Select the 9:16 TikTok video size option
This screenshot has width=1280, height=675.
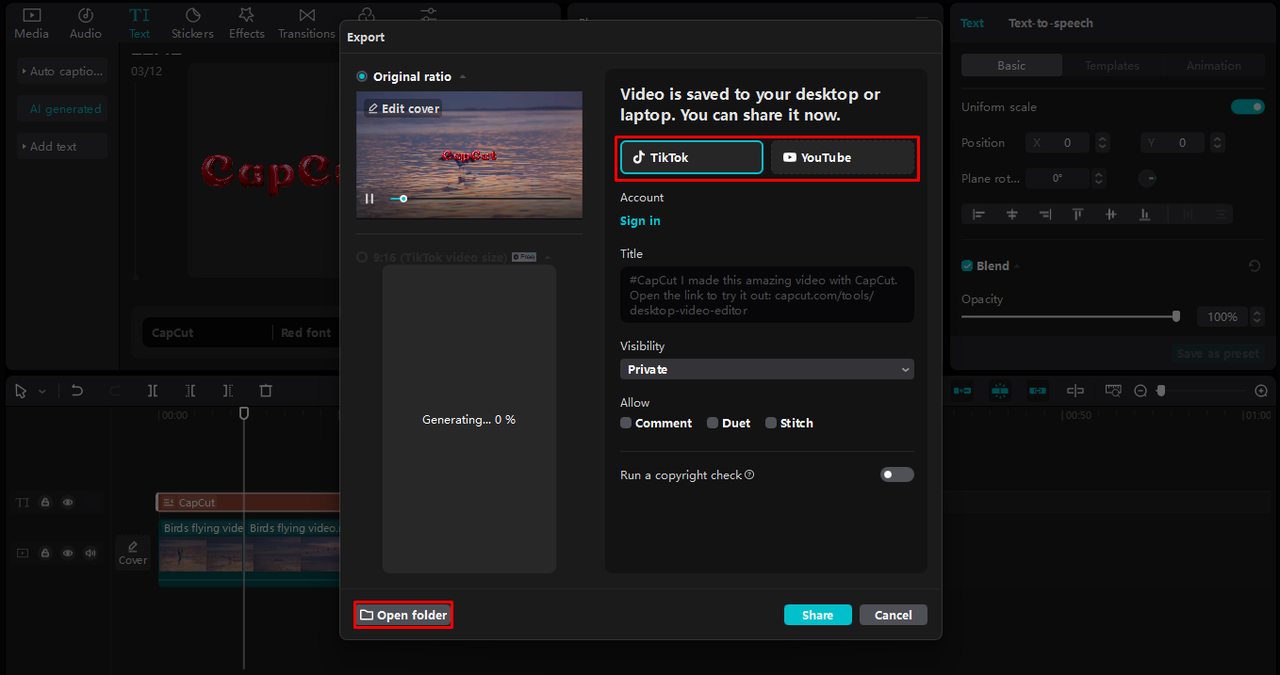(362, 257)
